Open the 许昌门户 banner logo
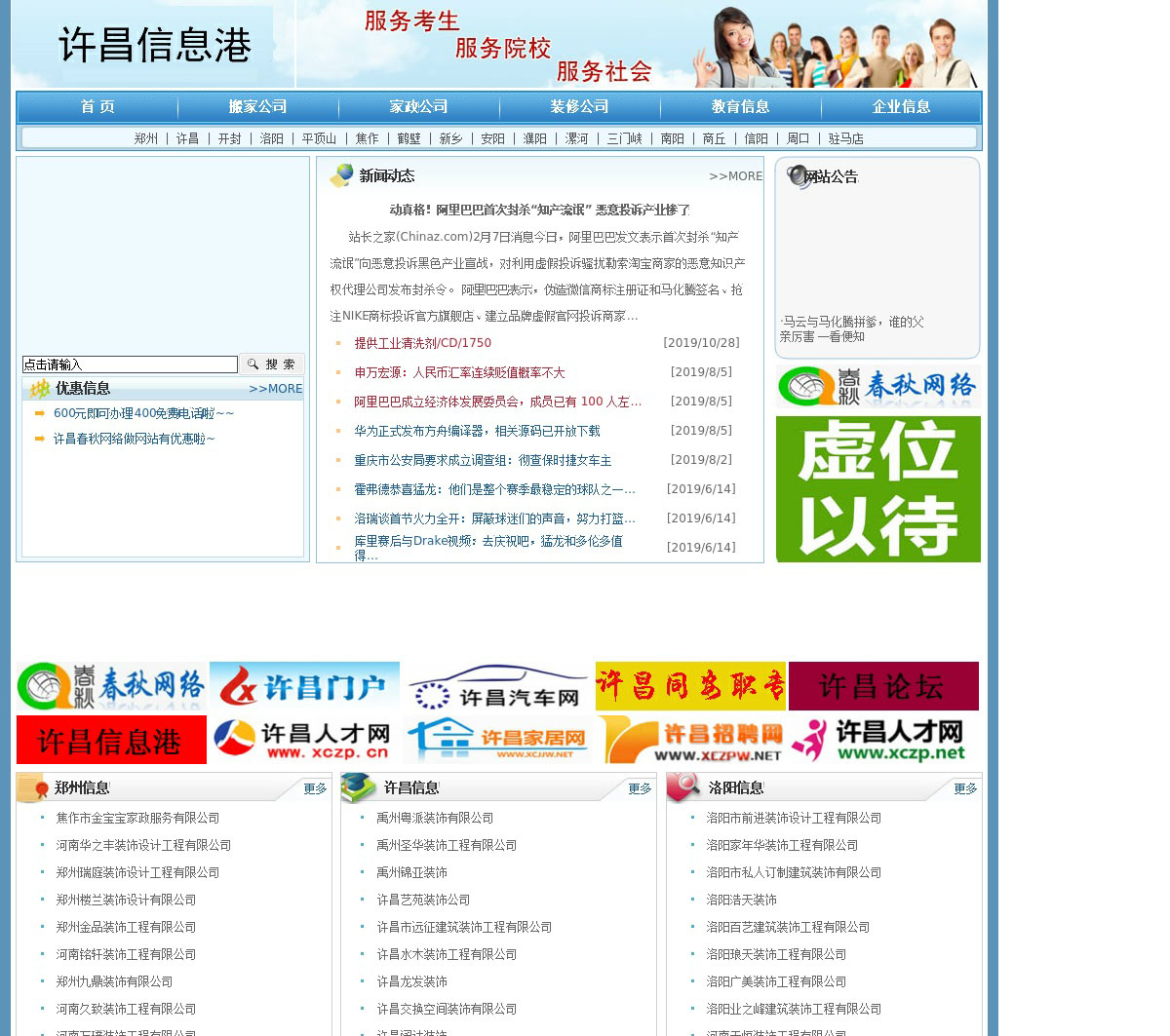This screenshot has height=1036, width=1170. pos(304,686)
